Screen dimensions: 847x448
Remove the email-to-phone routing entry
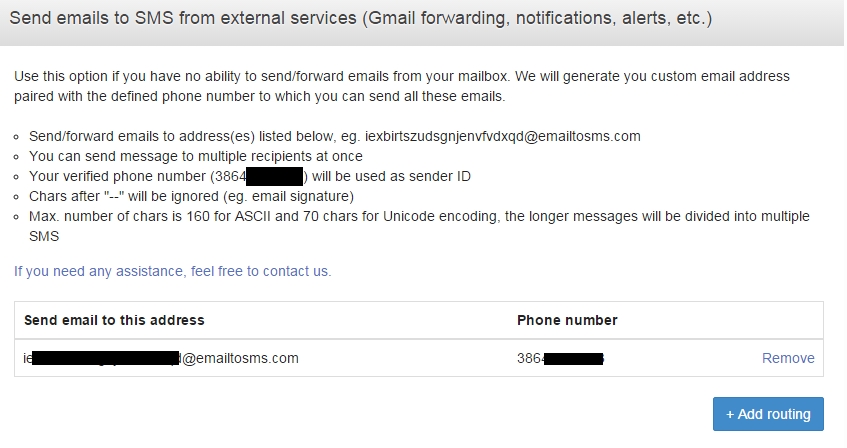click(x=788, y=358)
